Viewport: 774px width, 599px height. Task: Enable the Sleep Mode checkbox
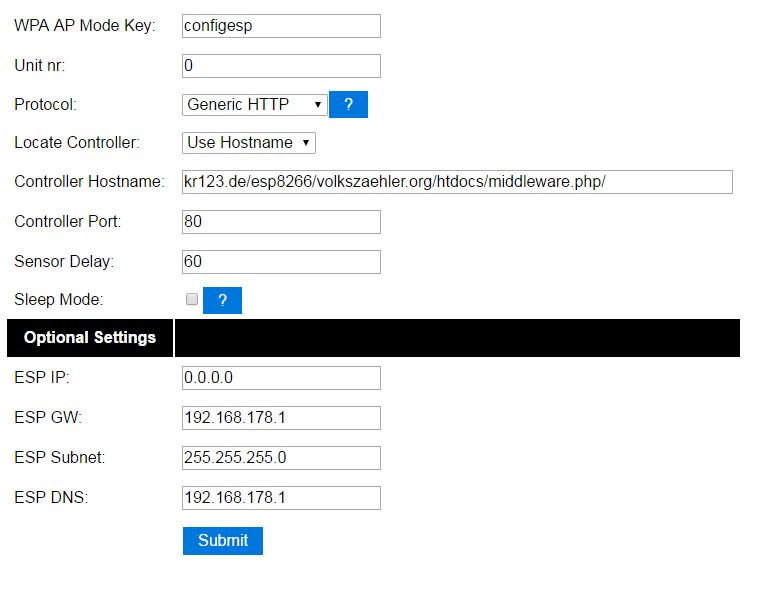click(192, 299)
